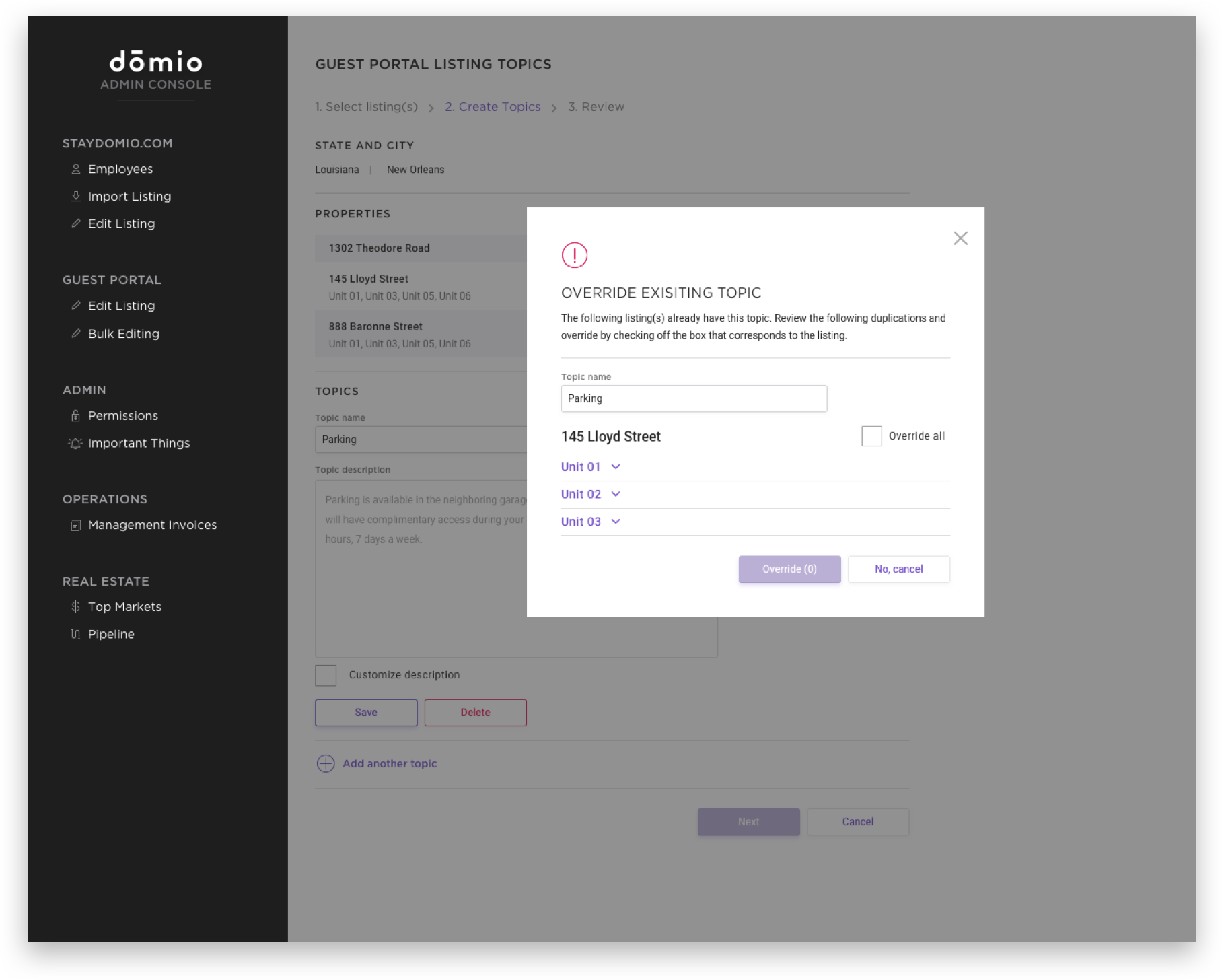Click the Important Things bell icon
Screen dimensions: 1222x980
click(x=75, y=443)
